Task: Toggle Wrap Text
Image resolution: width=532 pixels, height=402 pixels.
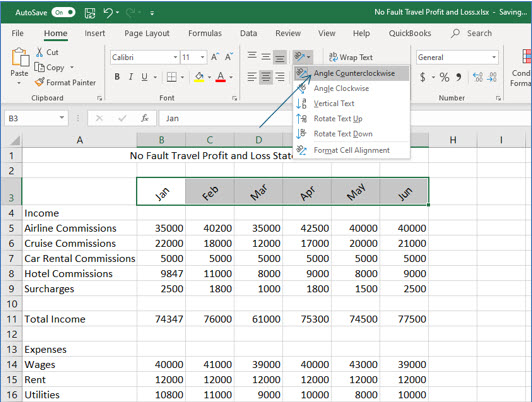Action: (350, 57)
